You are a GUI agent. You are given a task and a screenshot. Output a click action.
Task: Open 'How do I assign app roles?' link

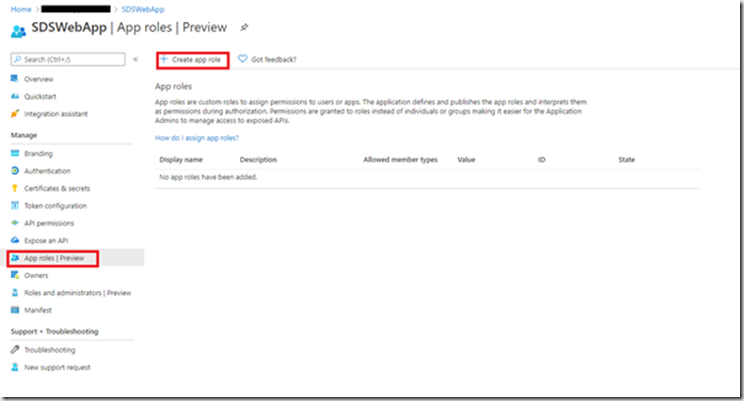coord(197,138)
